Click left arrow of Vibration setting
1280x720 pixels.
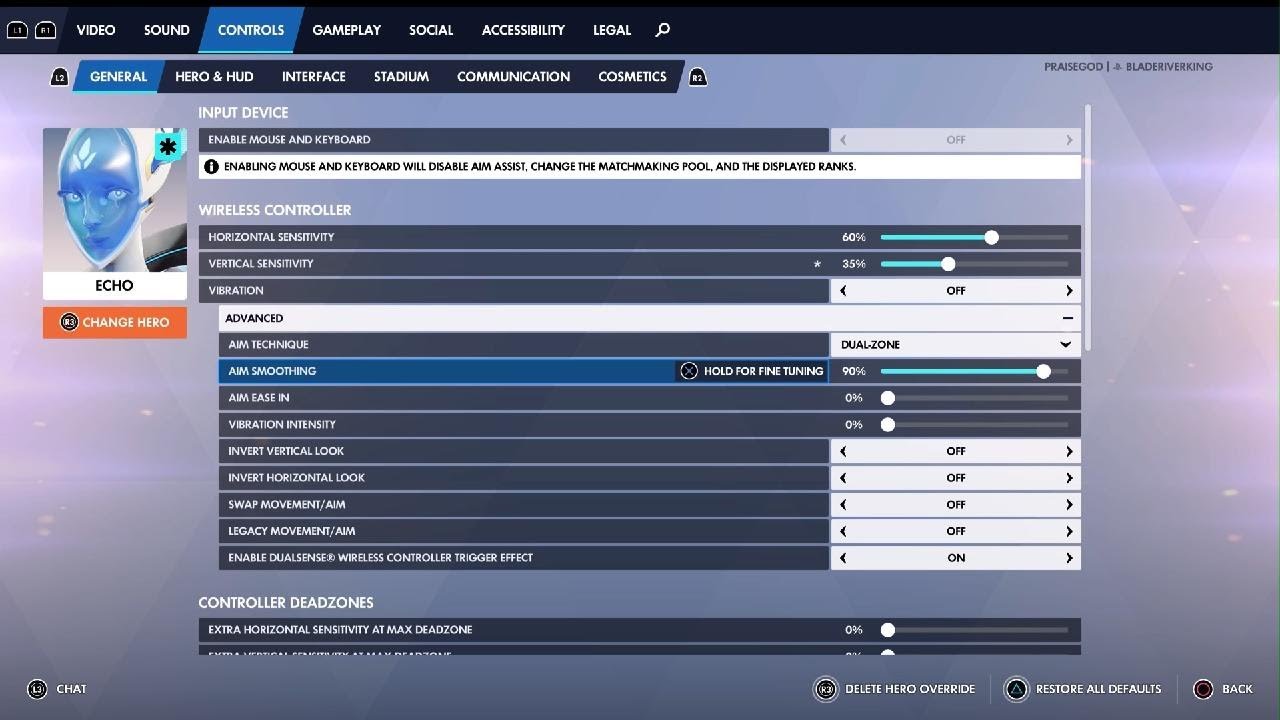[x=843, y=291]
